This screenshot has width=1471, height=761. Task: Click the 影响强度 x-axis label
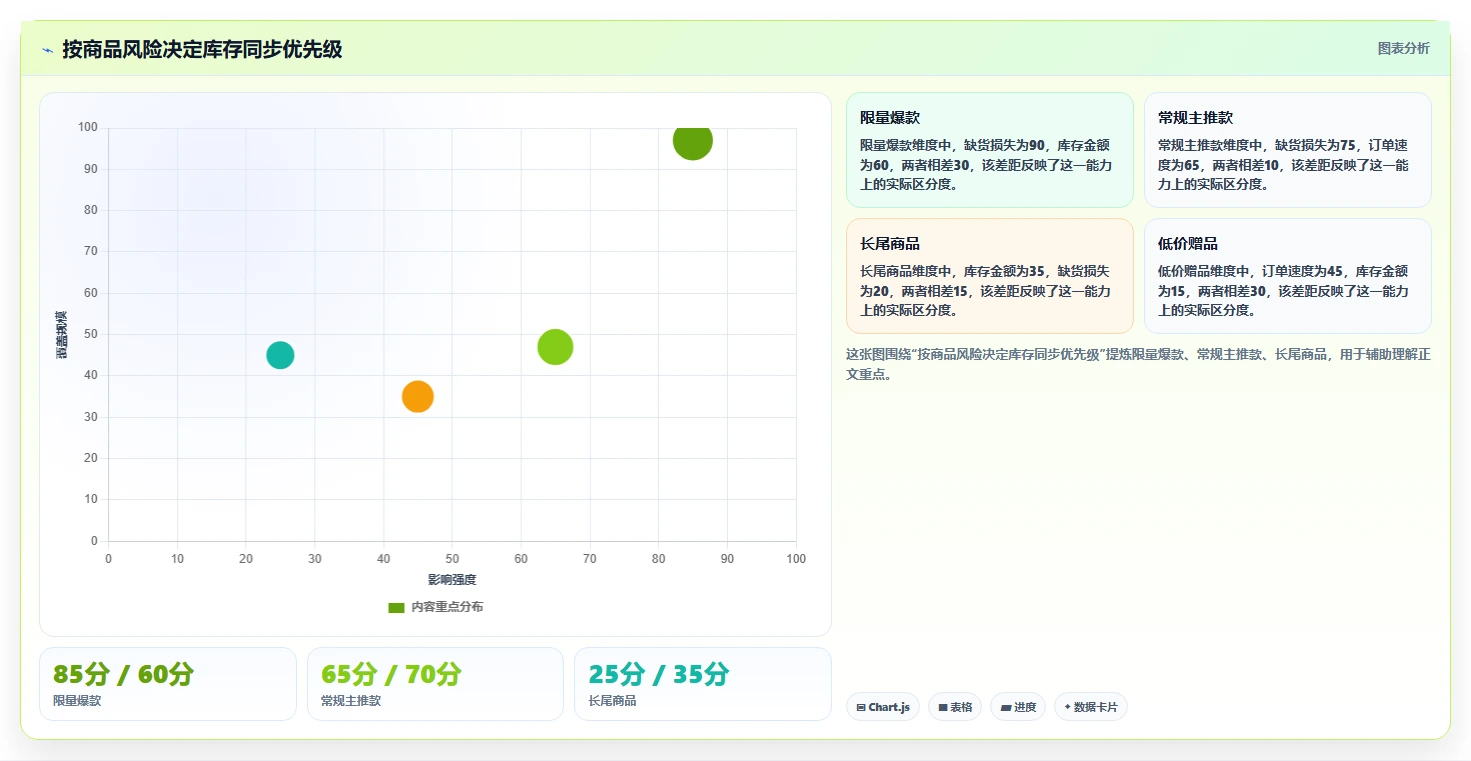(452, 580)
